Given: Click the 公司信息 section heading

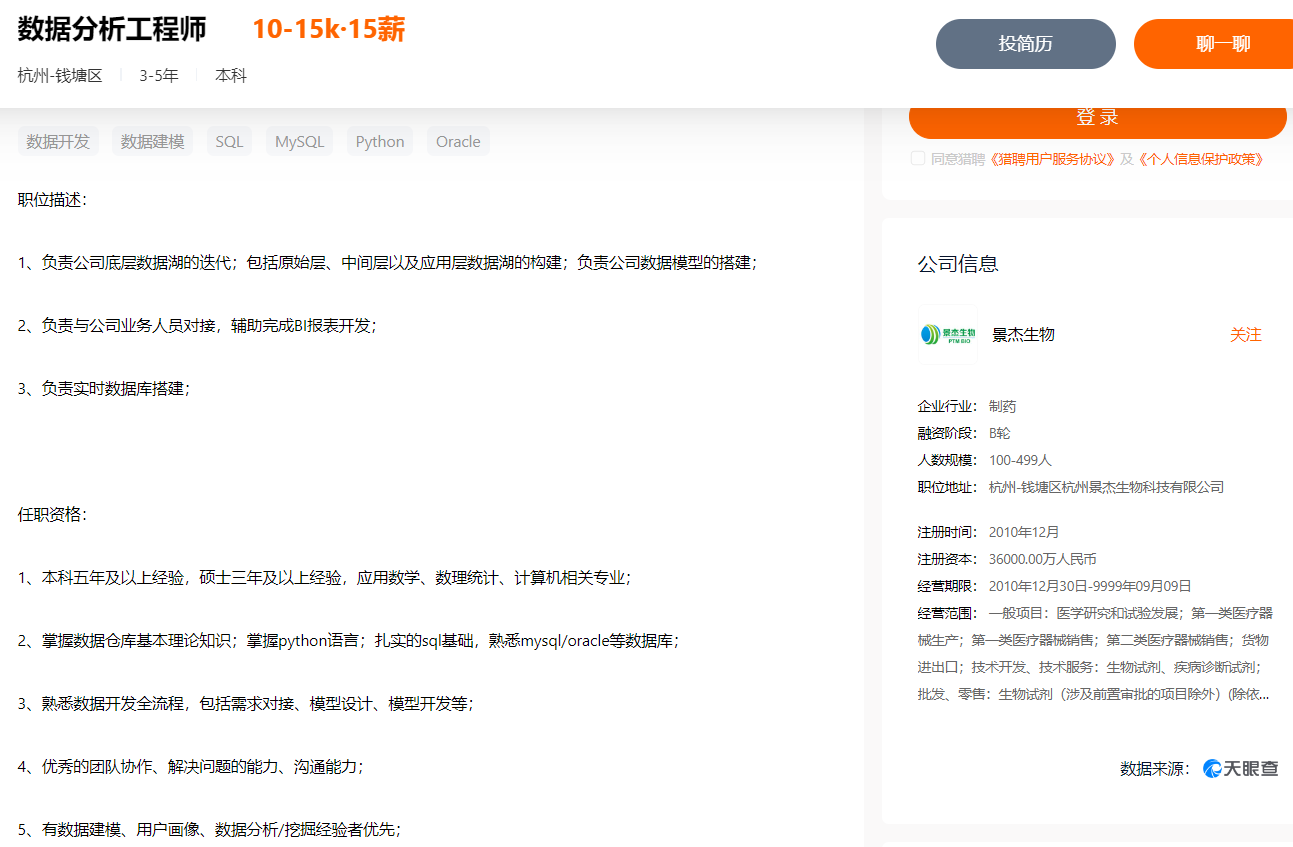Looking at the screenshot, I should [x=958, y=264].
